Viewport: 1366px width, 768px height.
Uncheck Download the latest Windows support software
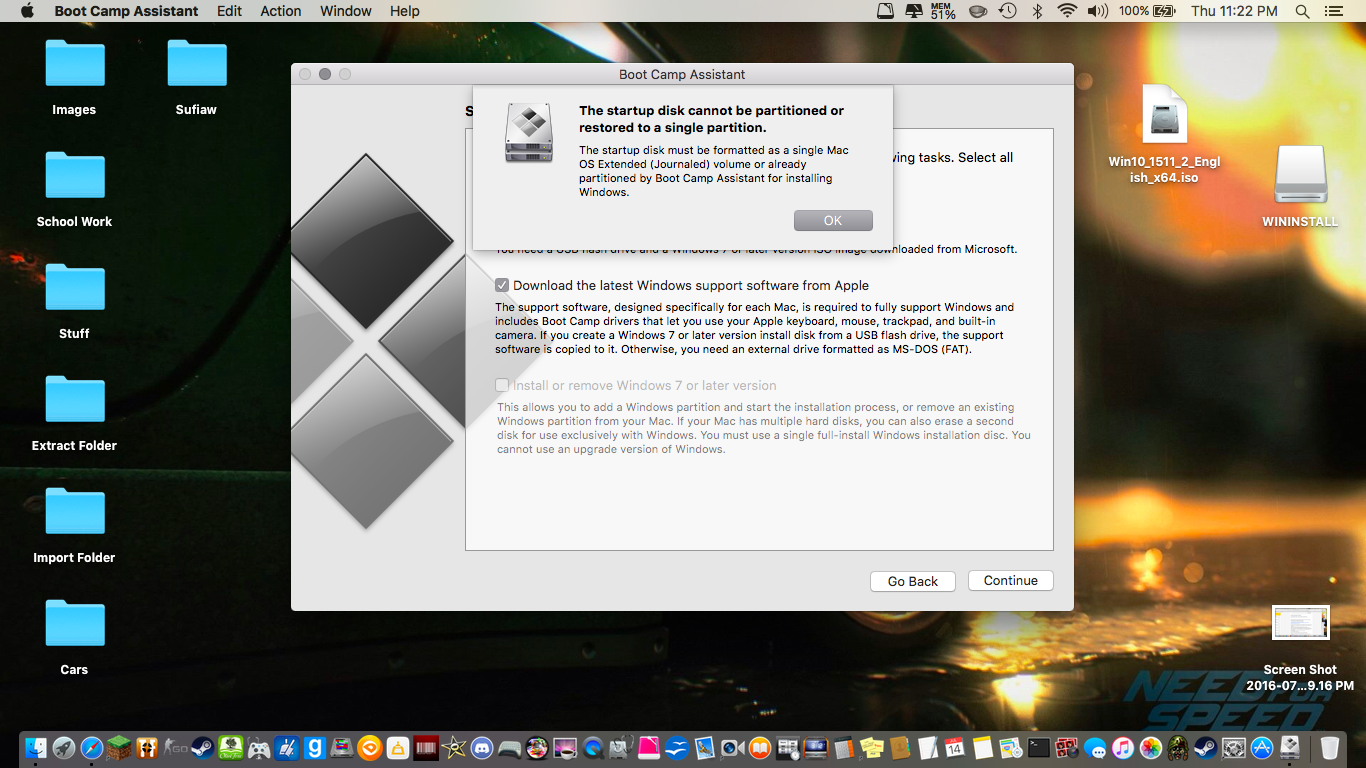(502, 284)
